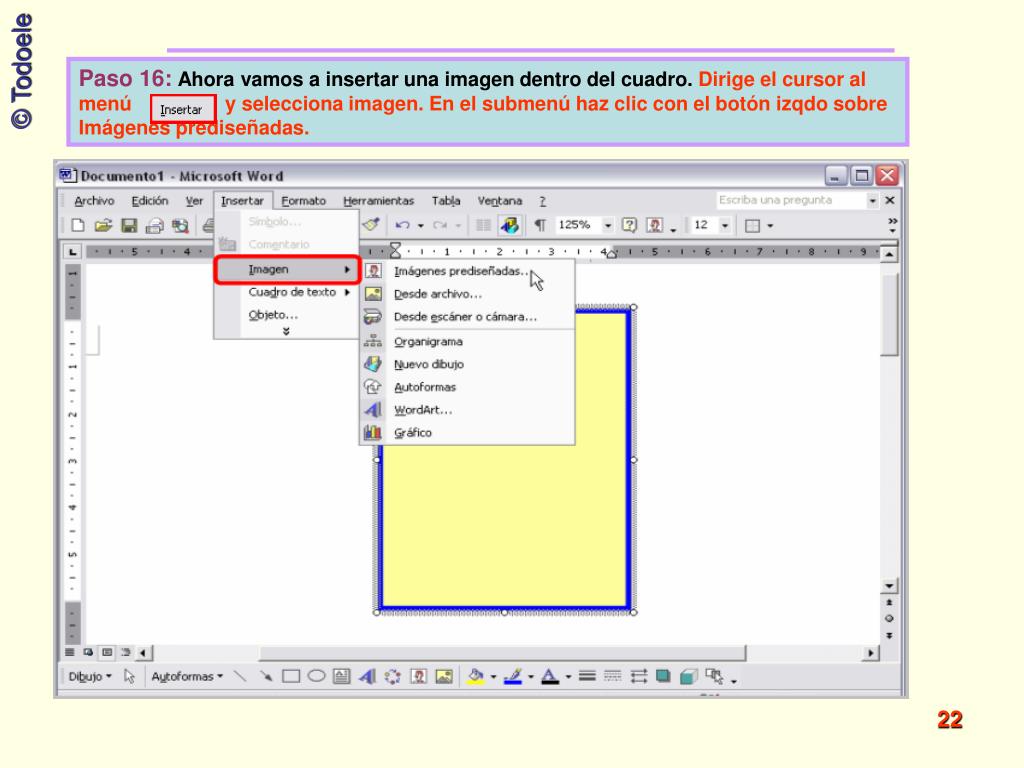Click the Font Color A swatch

(x=551, y=677)
